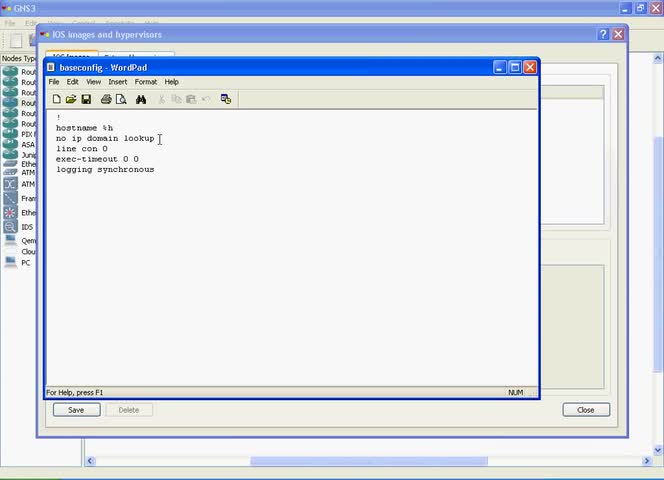Click the 'exec-timeout 0 0' line
The image size is (664, 480).
coord(97,159)
